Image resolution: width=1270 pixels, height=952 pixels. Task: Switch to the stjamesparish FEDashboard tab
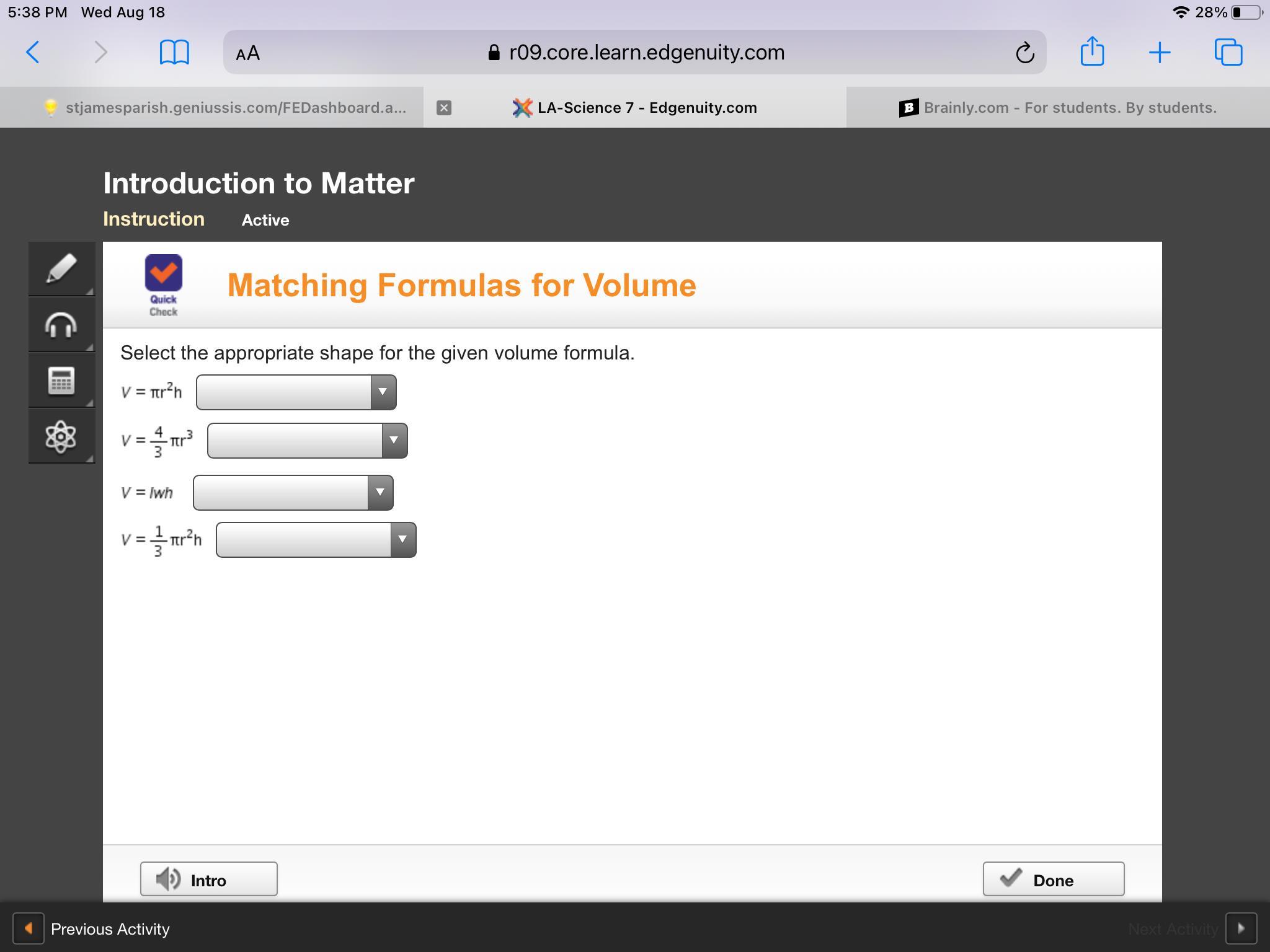[224, 108]
